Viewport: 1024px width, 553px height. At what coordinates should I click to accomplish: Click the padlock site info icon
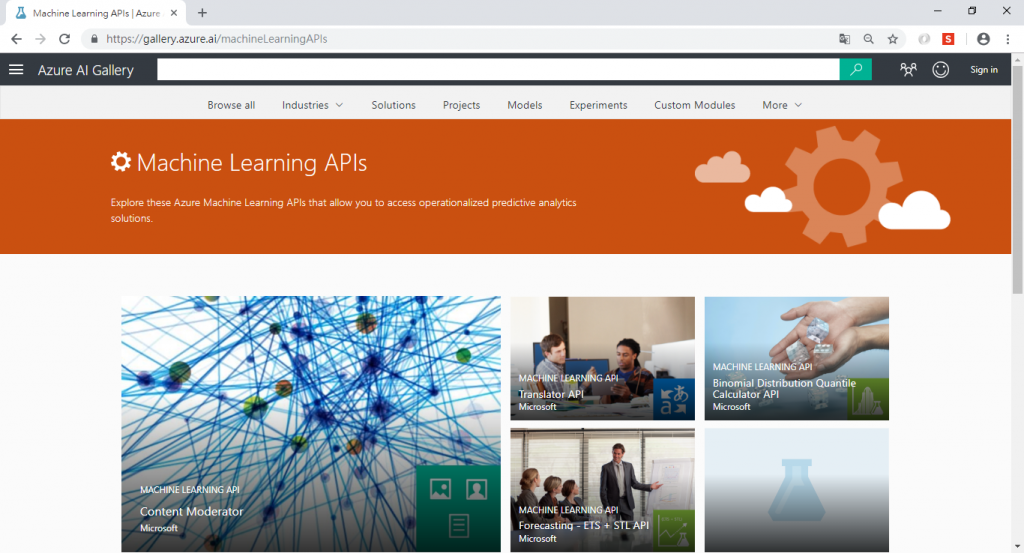click(x=94, y=39)
